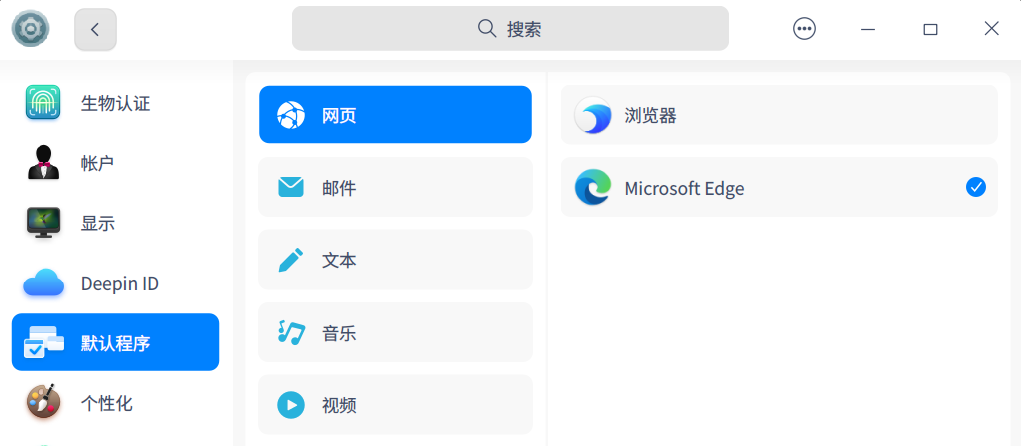Open the Accounts (帐户) settings icon
Viewport: 1021px width, 446px height.
(43, 162)
